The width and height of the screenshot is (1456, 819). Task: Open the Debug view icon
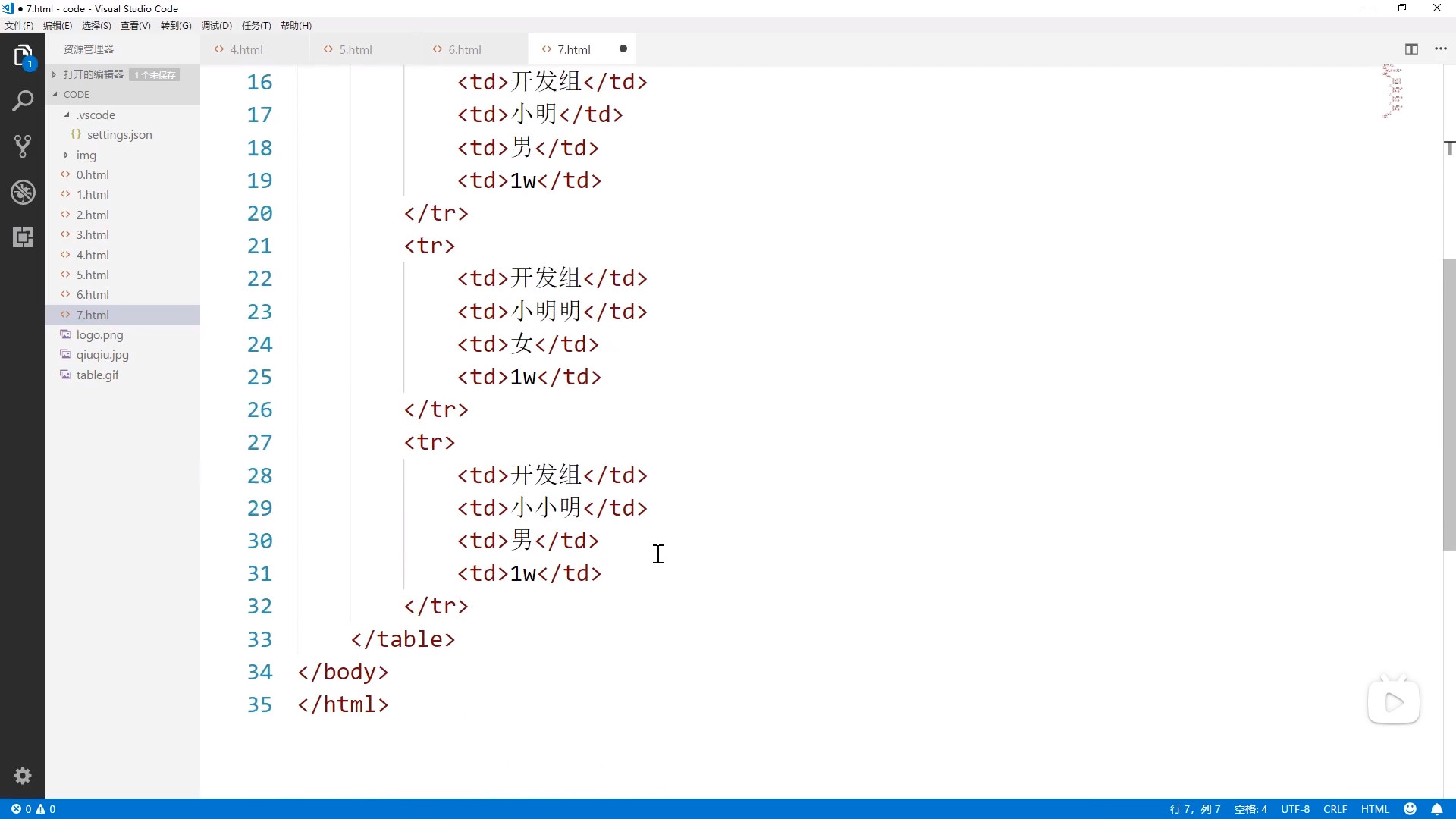coord(23,192)
